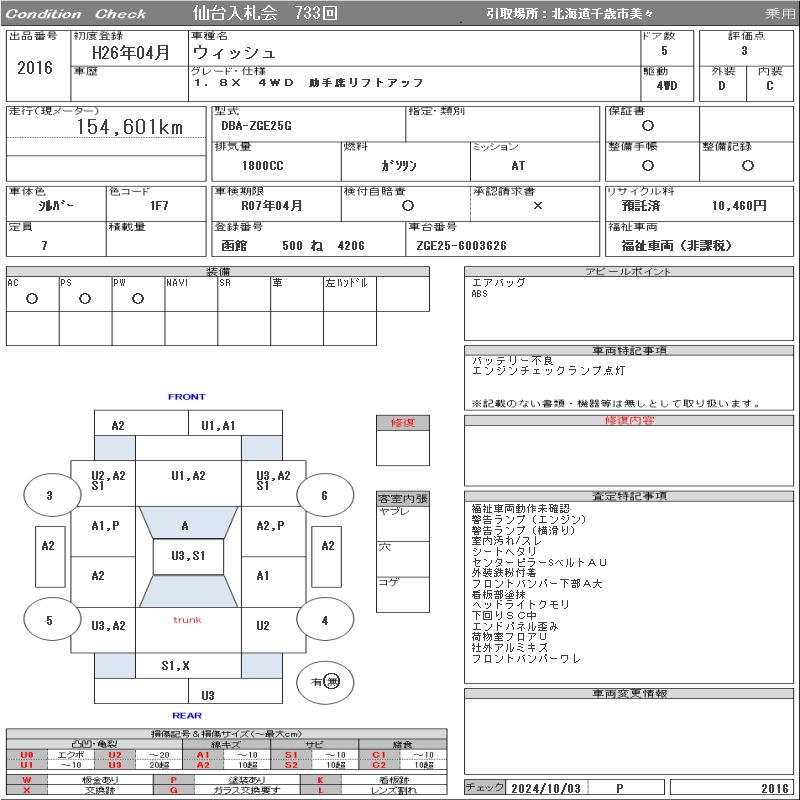
Task: Click the X mark under 承認請求書
Action: point(538,205)
